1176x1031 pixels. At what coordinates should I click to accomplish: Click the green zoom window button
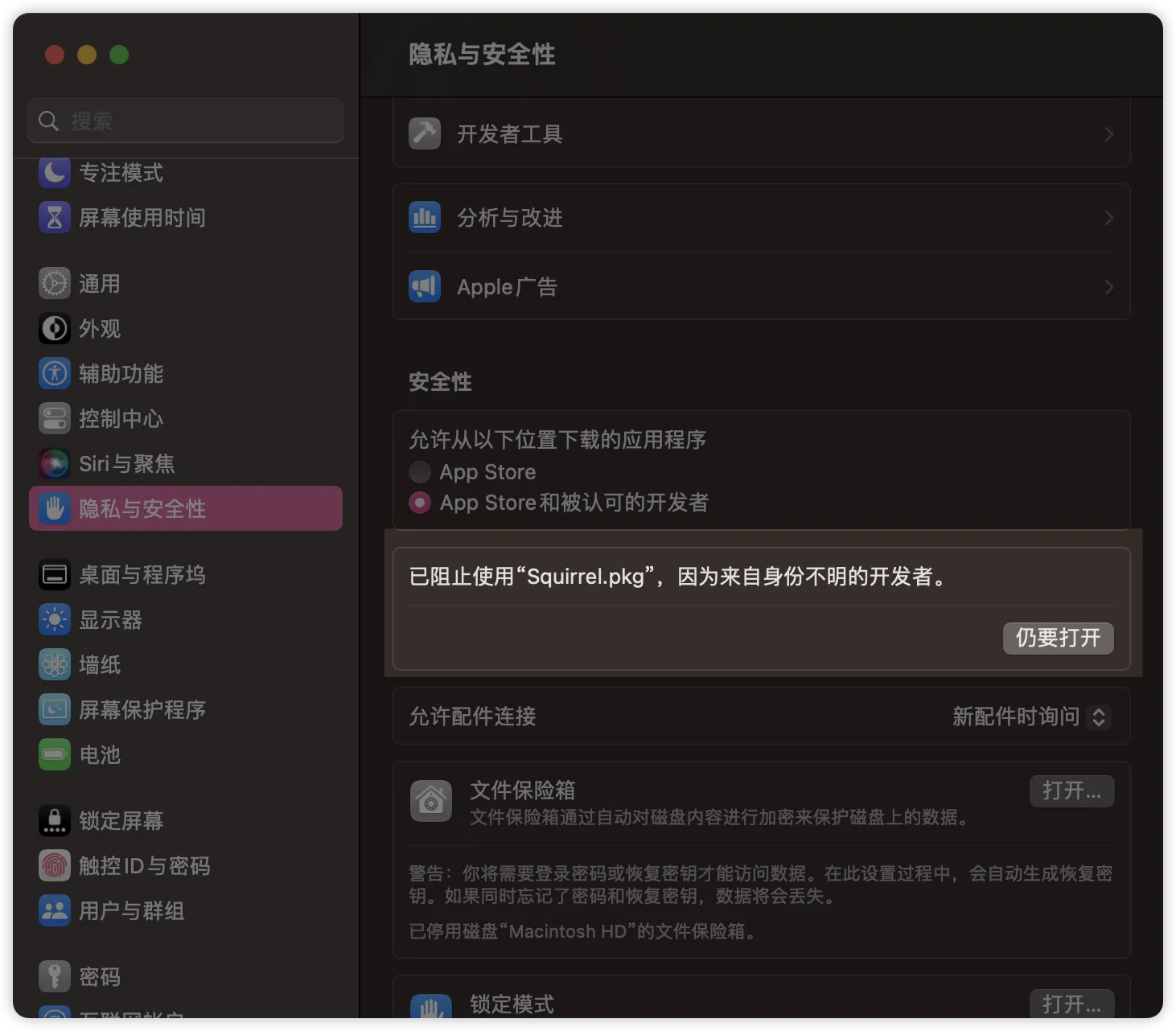(x=119, y=55)
